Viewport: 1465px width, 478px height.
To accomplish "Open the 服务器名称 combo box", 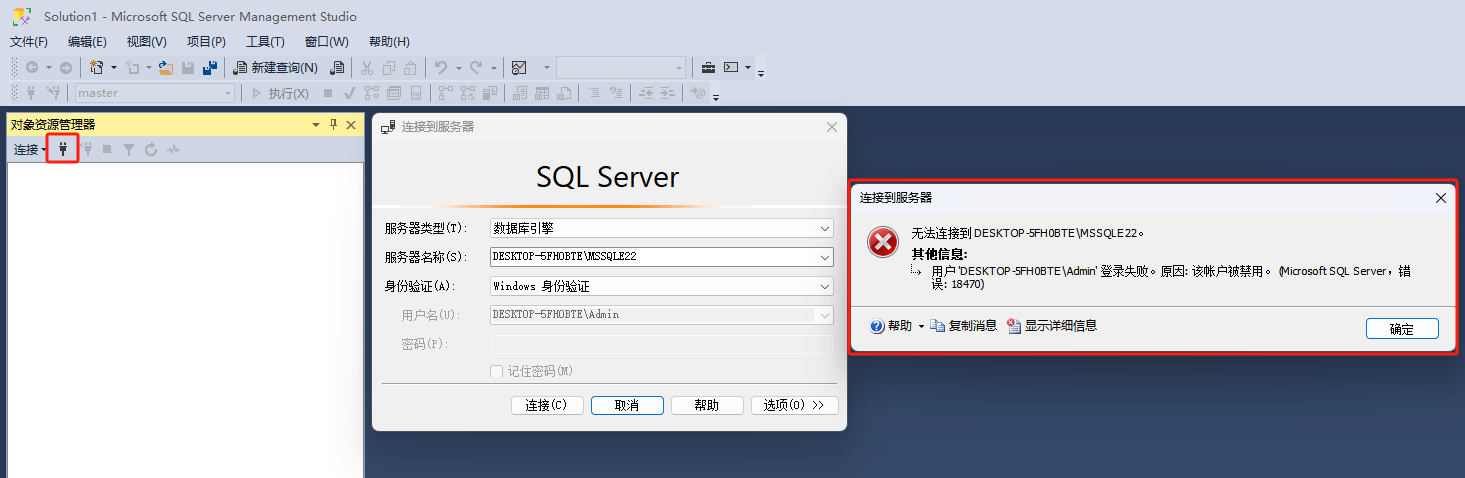I will (662, 257).
